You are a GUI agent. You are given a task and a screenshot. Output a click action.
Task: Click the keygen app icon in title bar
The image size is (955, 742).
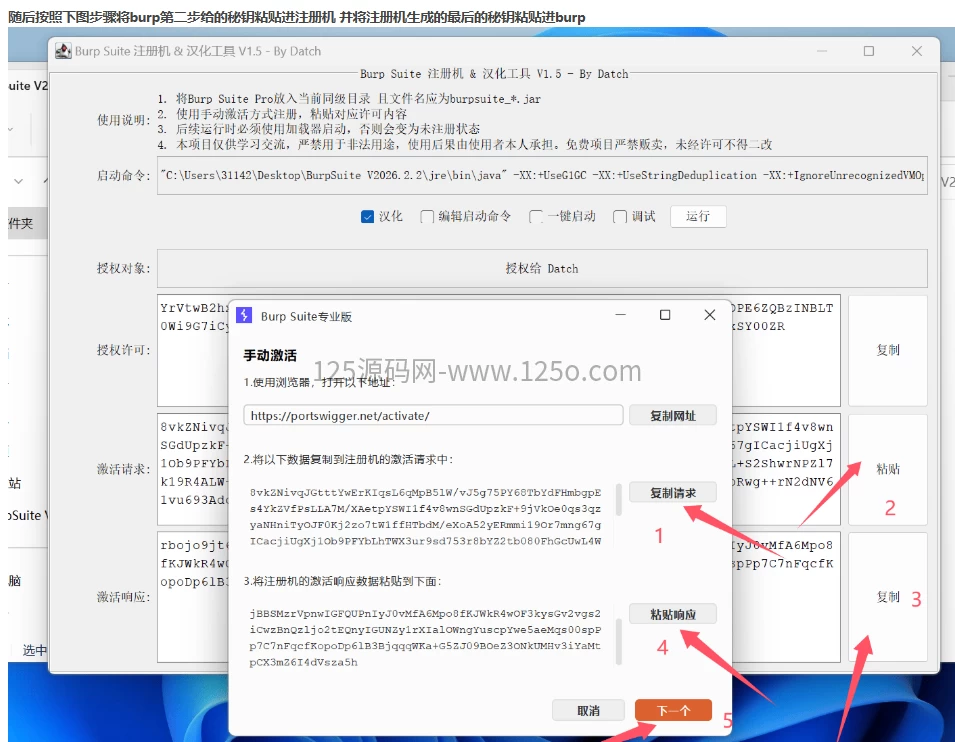[x=63, y=51]
